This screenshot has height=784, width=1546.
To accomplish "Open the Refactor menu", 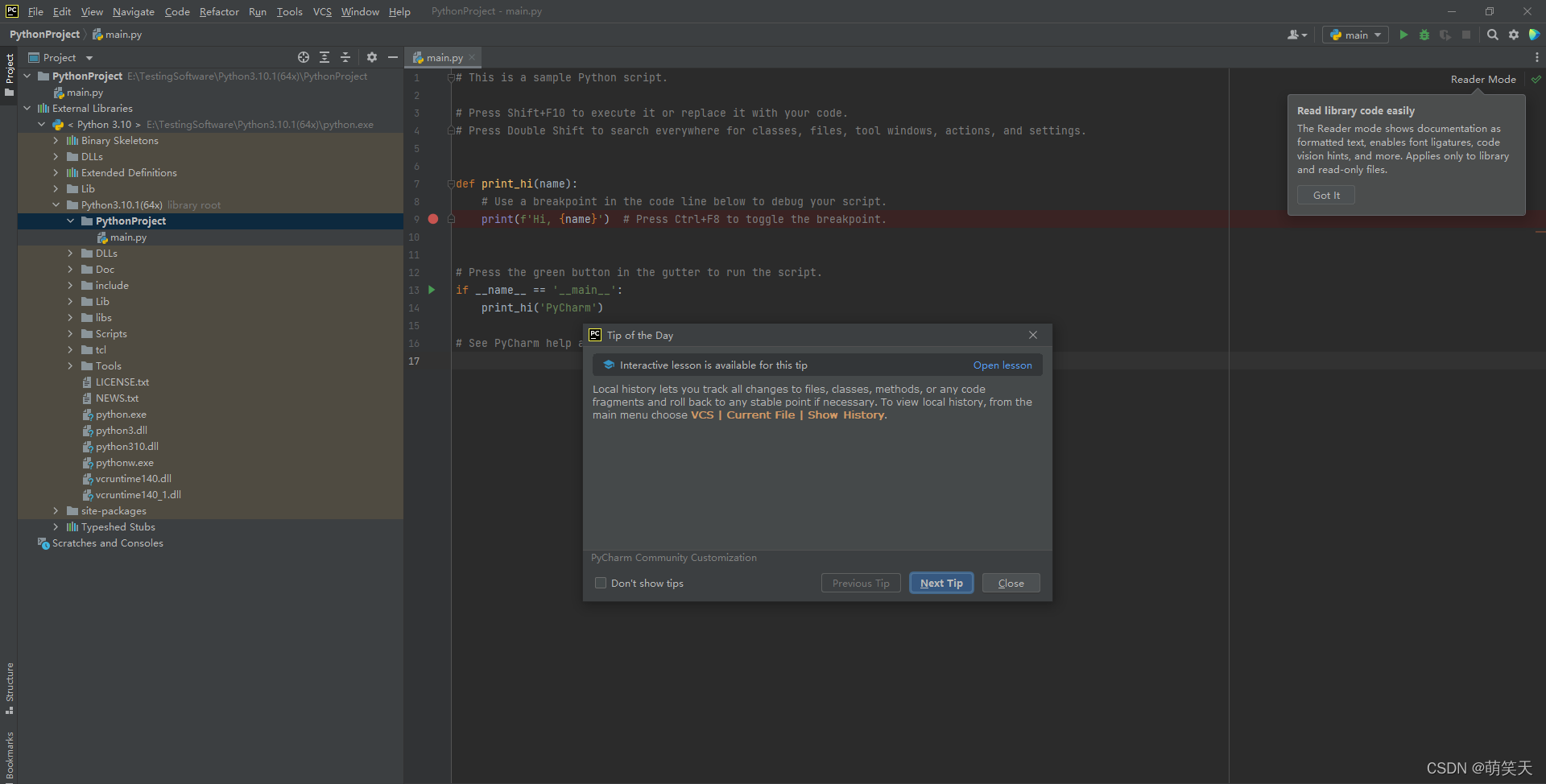I will (219, 11).
